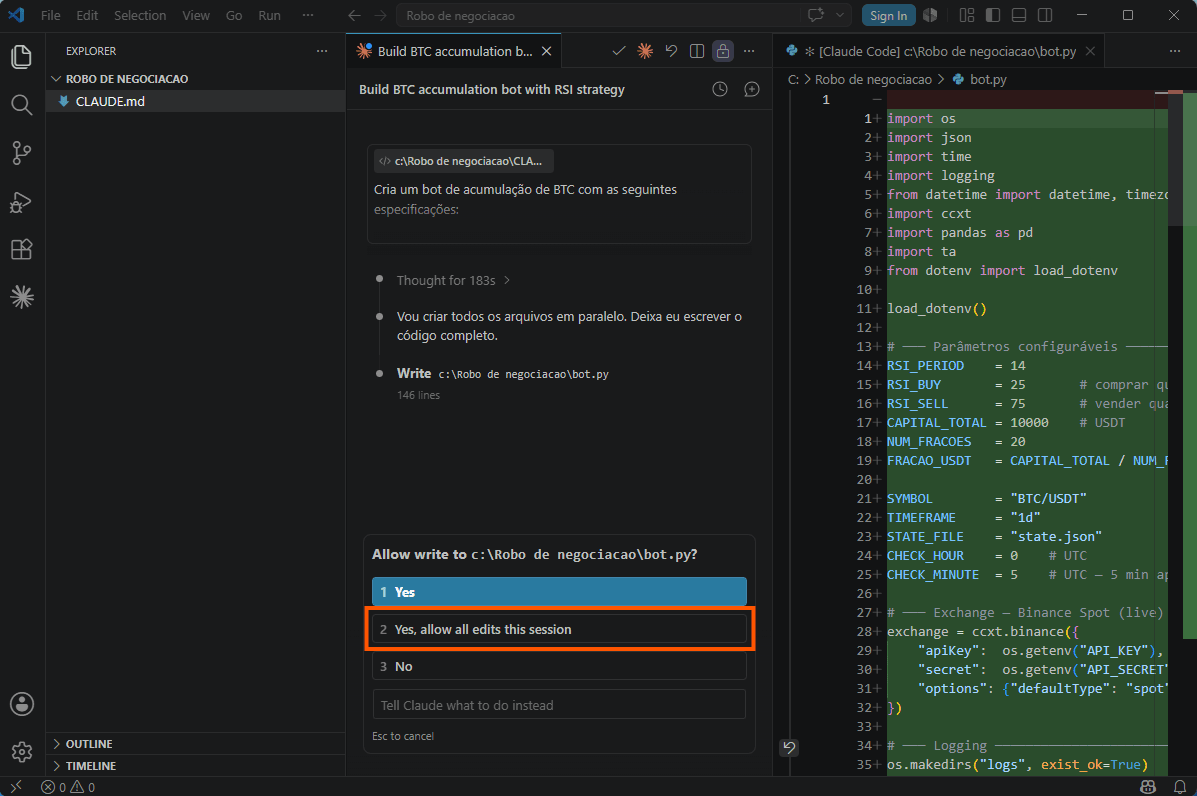Click the diff editor overview ruler scrollbar
This screenshot has height=796, width=1197.
1189,433
